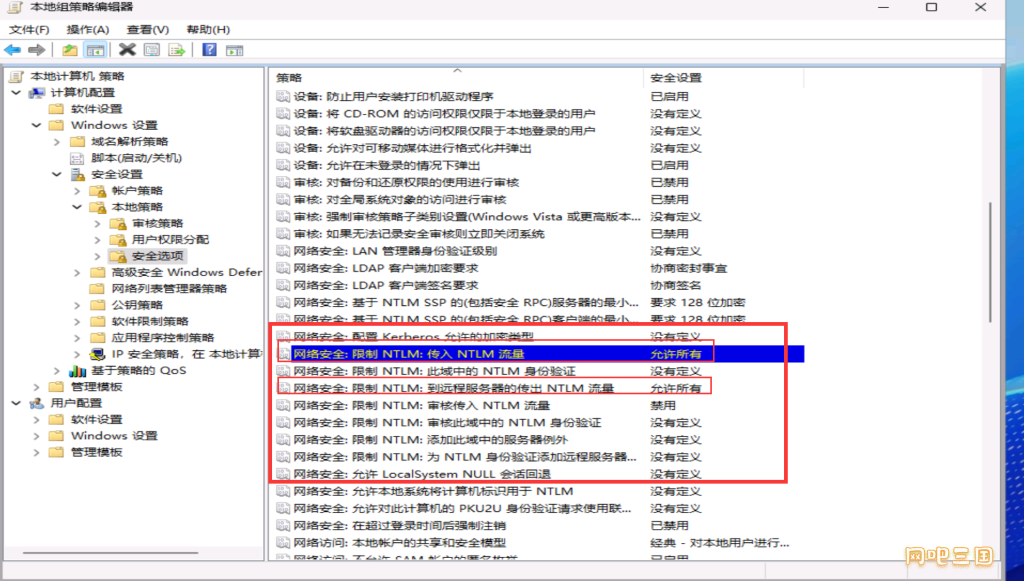The height and width of the screenshot is (581, 1024).
Task: Go up one level with the folder icon
Action: coord(70,50)
